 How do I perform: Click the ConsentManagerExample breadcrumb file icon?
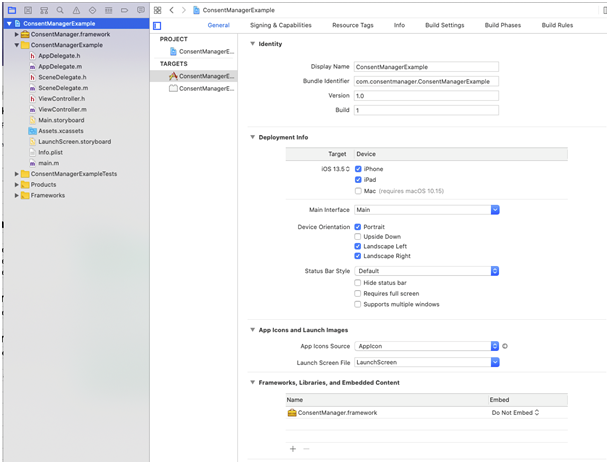click(197, 10)
